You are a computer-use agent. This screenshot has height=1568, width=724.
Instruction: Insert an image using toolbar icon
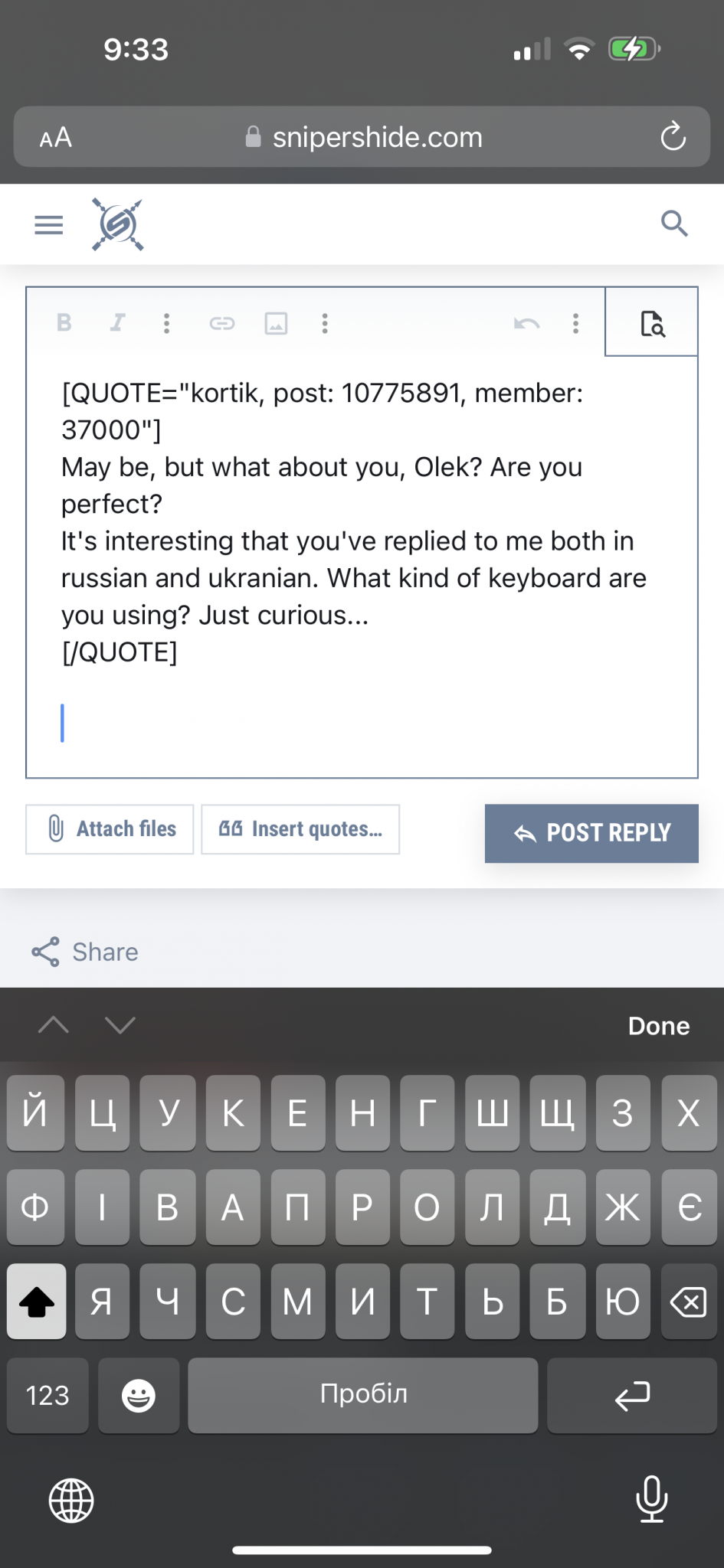coord(276,323)
